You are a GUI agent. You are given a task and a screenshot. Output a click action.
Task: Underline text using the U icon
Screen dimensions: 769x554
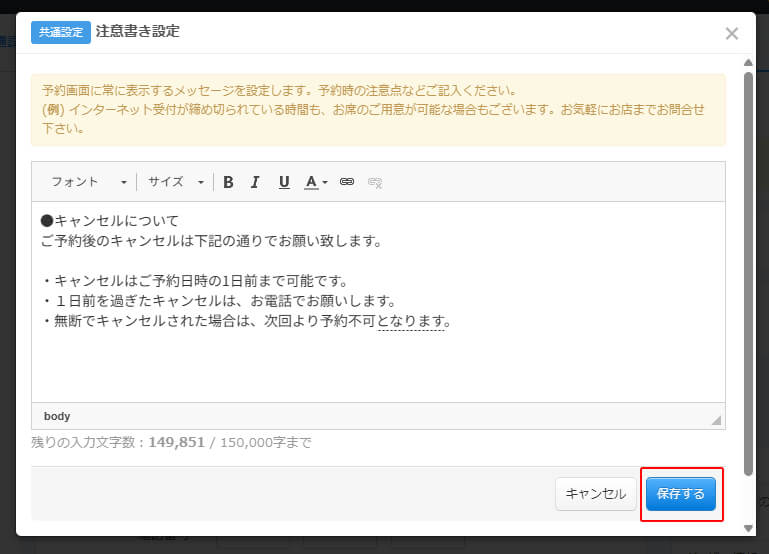pyautogui.click(x=284, y=182)
